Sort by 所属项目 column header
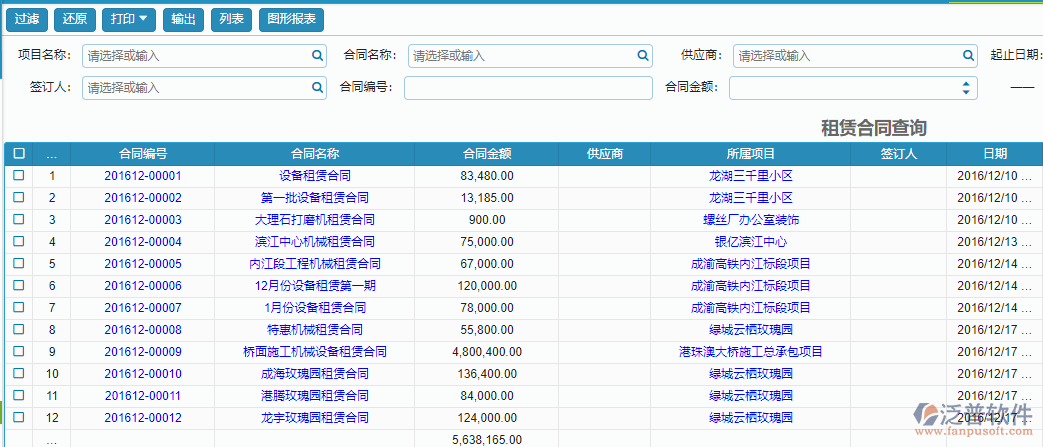The width and height of the screenshot is (1043, 447). click(x=750, y=154)
